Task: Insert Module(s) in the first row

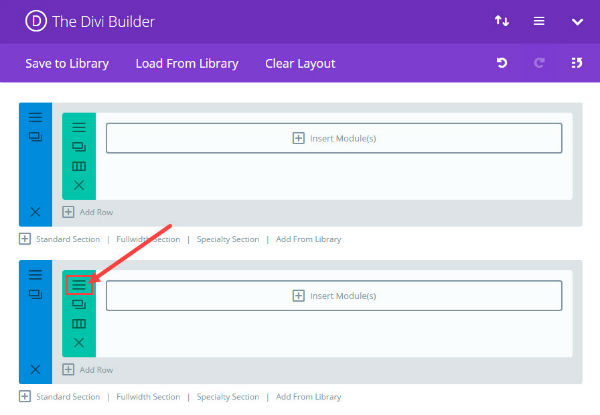Action: coord(334,138)
